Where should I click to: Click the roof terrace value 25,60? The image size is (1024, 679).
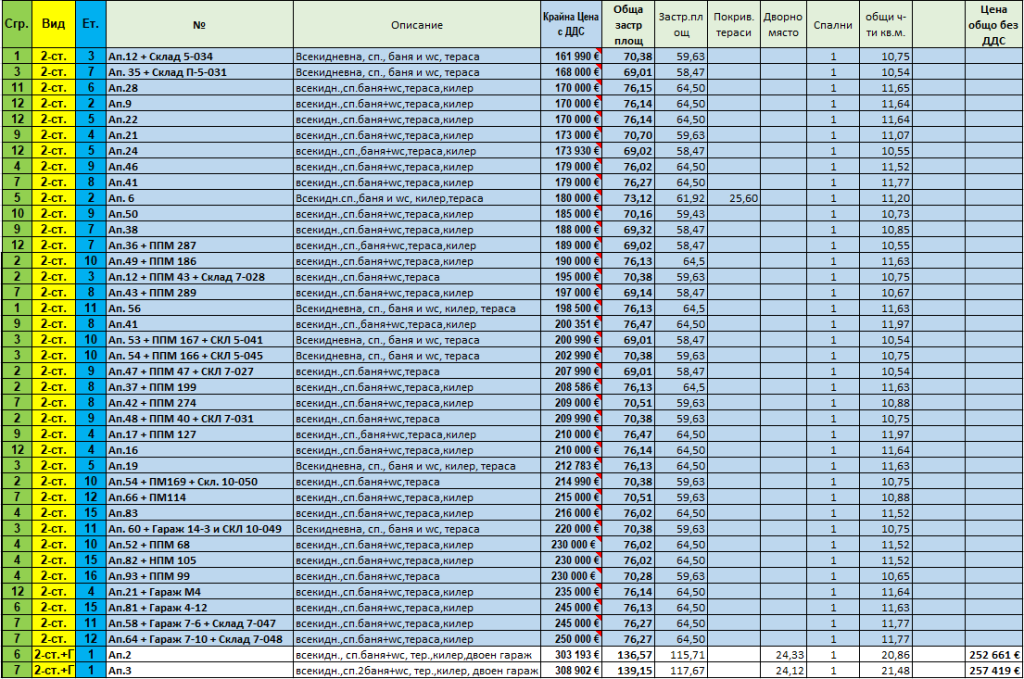734,198
